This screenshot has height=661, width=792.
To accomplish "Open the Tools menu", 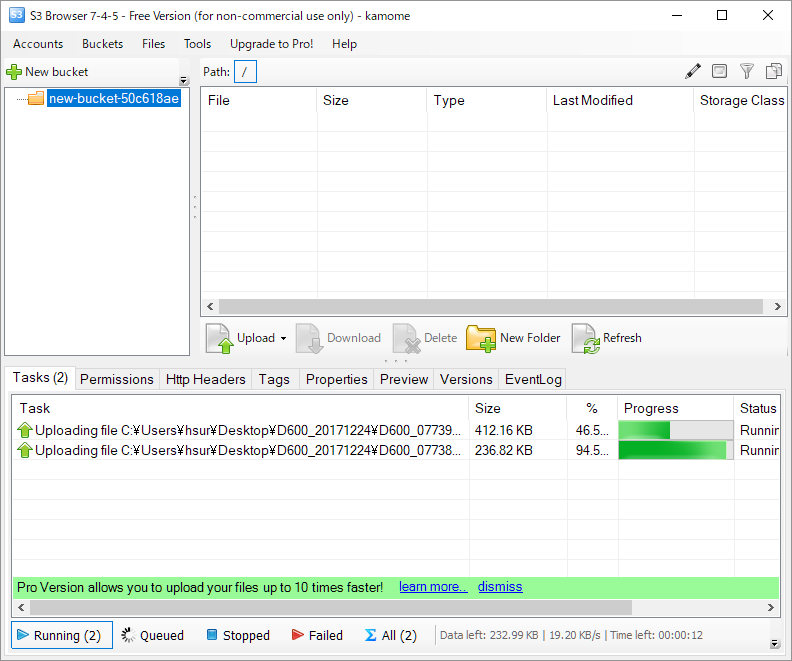I will coord(197,44).
